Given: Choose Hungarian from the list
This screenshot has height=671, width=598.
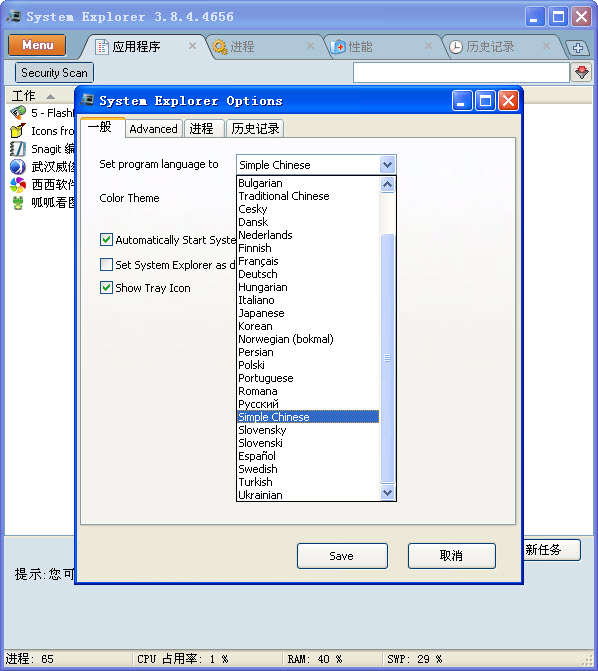Looking at the screenshot, I should [308, 287].
